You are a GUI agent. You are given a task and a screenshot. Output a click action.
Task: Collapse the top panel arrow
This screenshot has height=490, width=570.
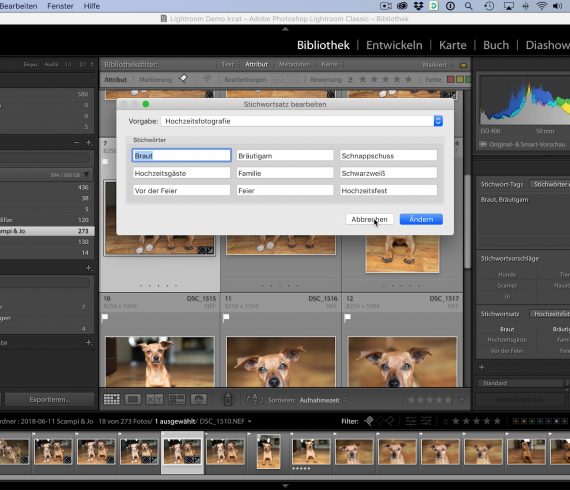pyautogui.click(x=285, y=29)
